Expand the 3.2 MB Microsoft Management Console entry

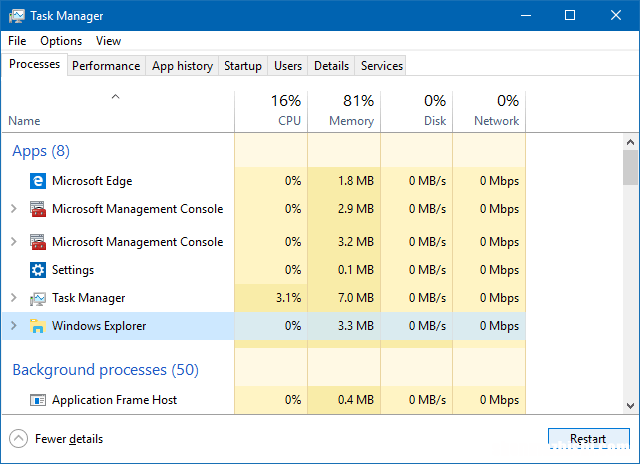[13, 242]
